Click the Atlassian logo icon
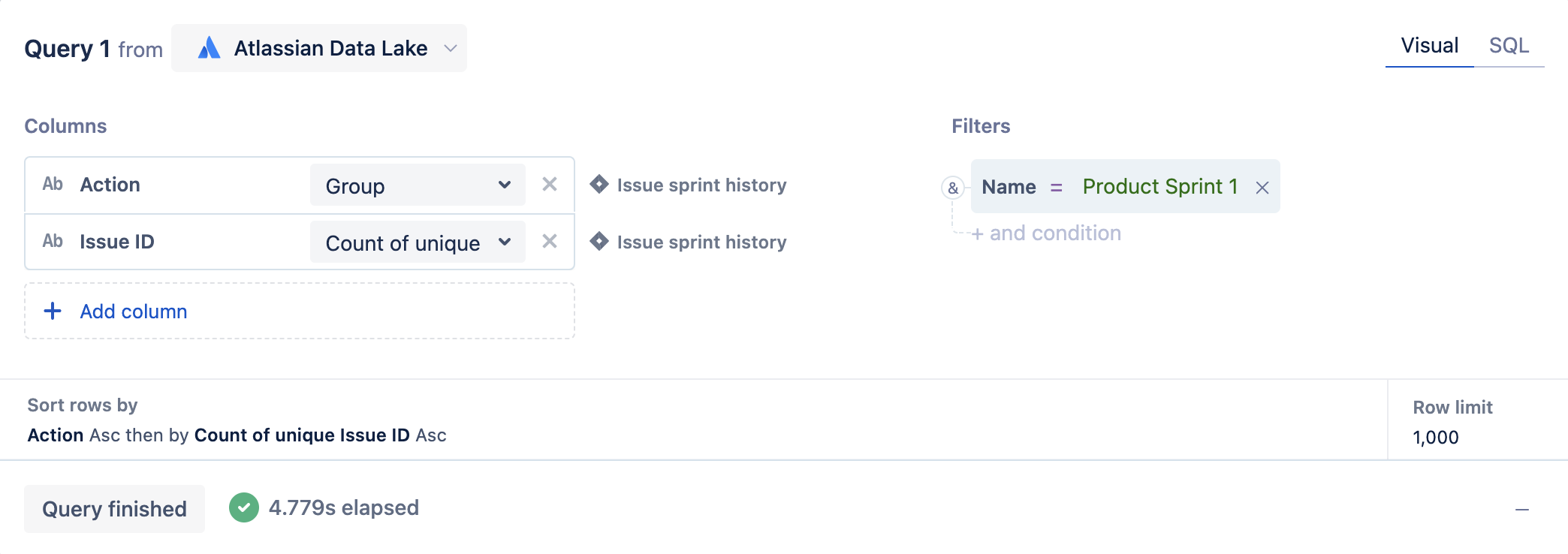The width and height of the screenshot is (1568, 554). 209,48
